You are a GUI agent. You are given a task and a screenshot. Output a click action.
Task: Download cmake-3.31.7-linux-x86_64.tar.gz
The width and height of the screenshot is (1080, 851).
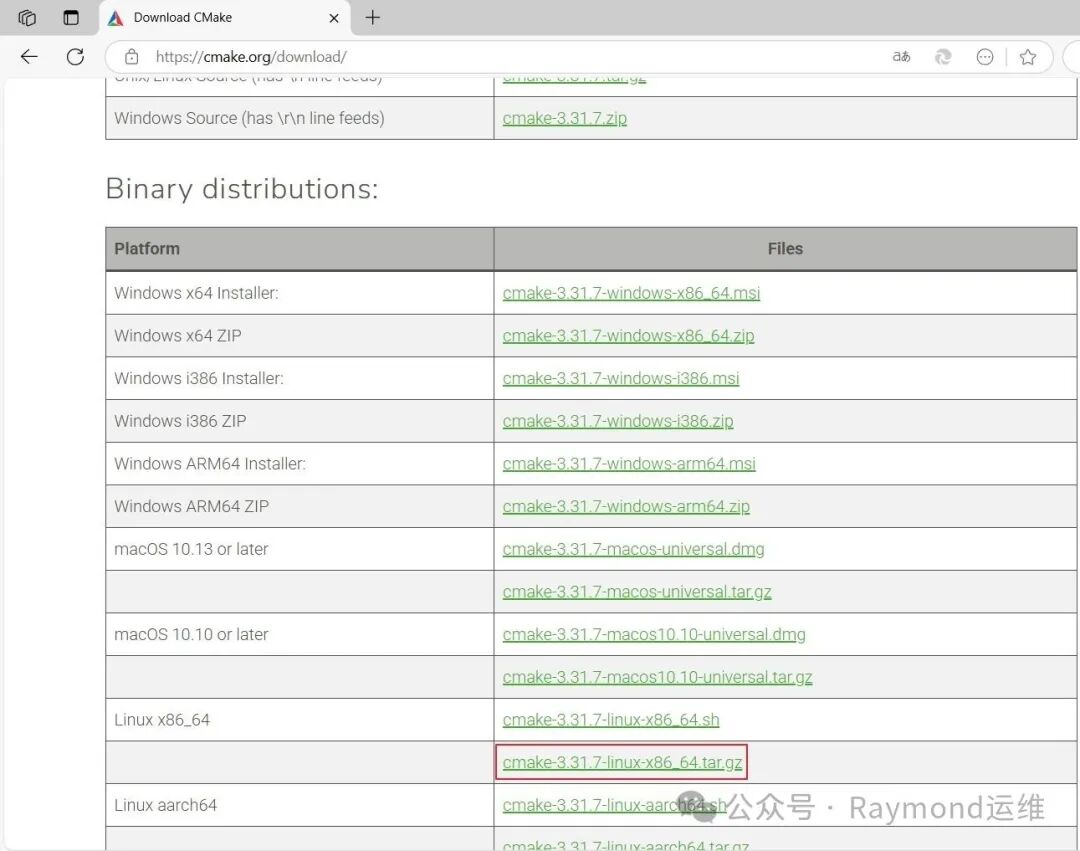[x=623, y=763]
